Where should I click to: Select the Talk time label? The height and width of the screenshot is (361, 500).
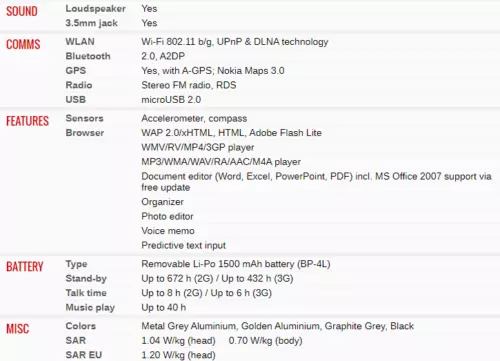click(86, 293)
